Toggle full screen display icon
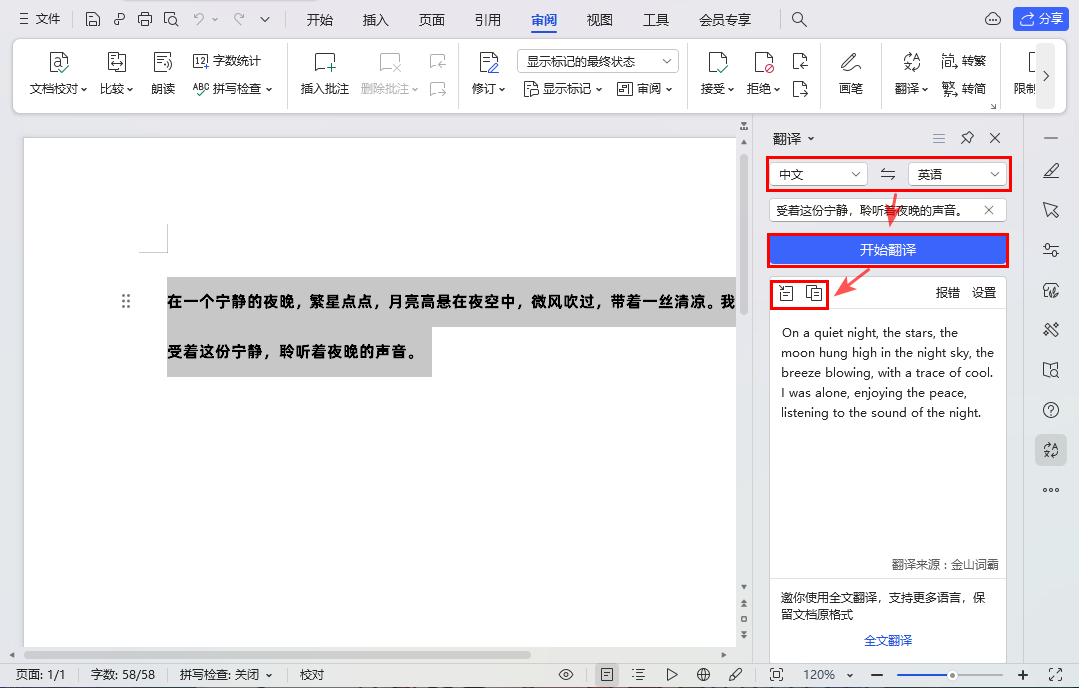 [x=1056, y=675]
